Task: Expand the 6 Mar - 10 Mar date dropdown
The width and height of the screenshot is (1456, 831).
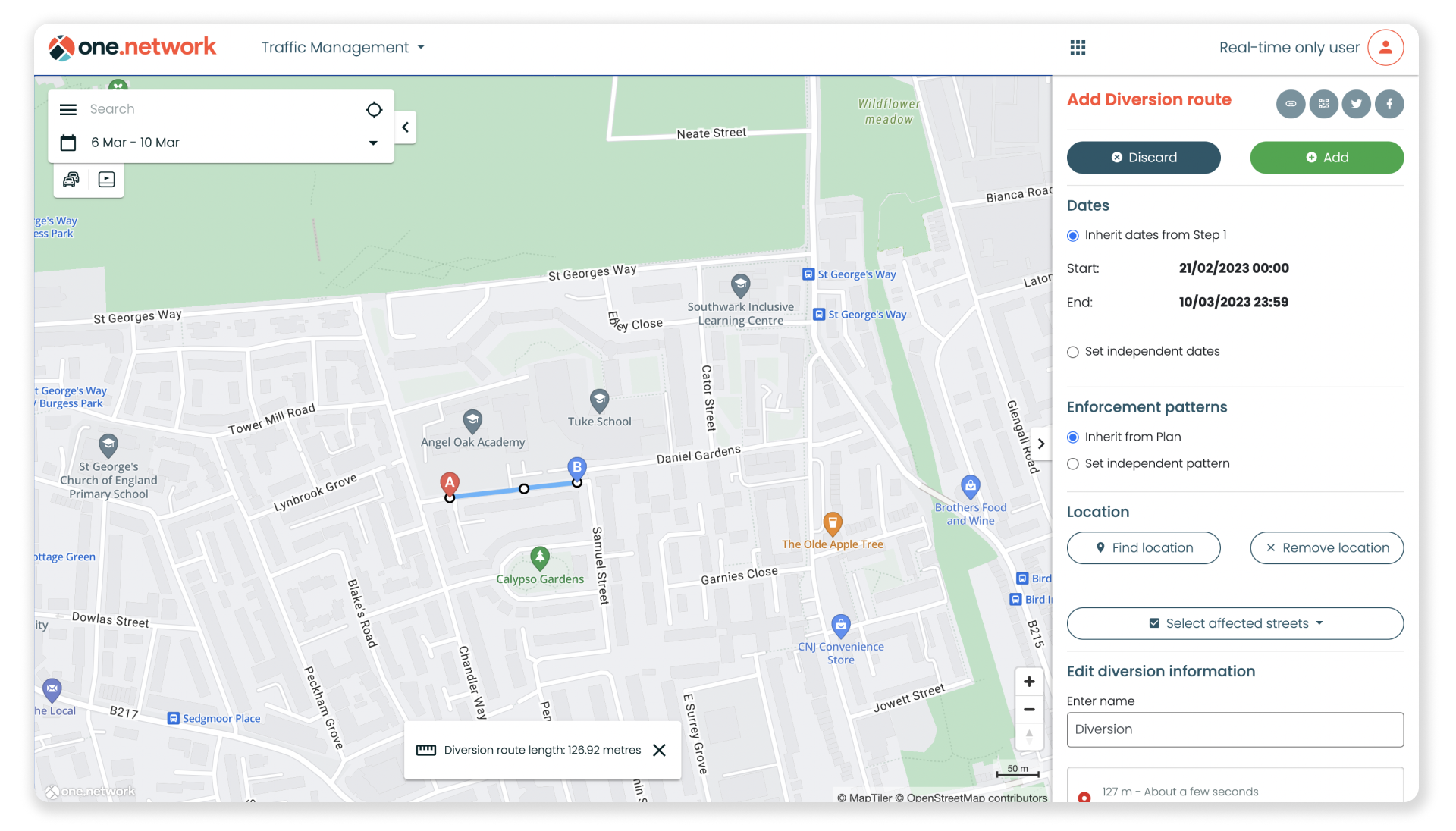Action: (373, 143)
